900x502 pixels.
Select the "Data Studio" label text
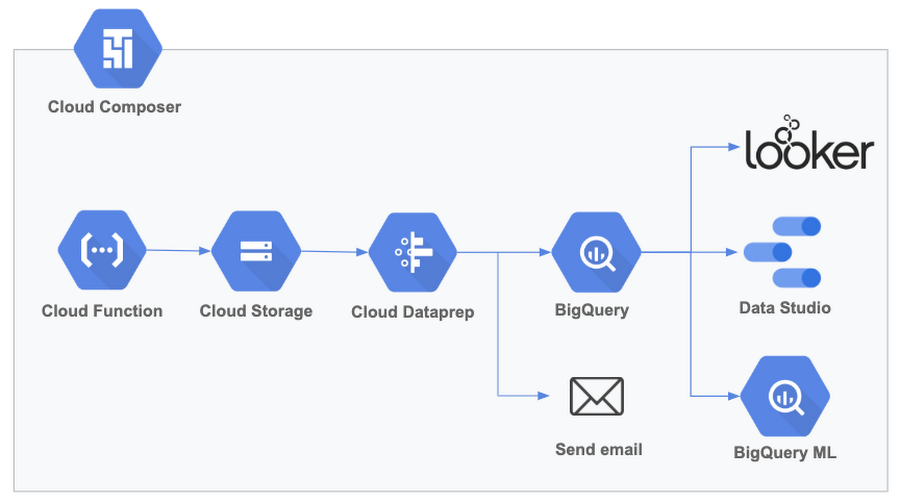click(785, 308)
